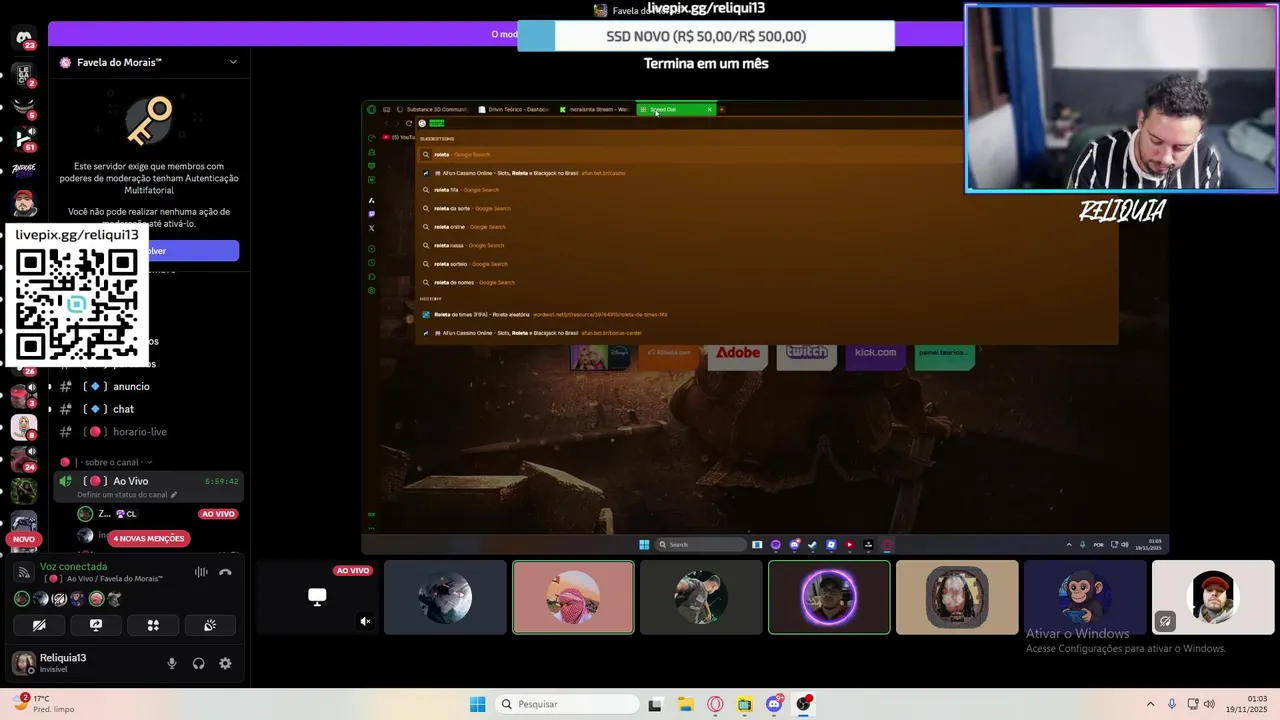Open AFun Cassino afun.bet.br/casino suggestion
This screenshot has width=1280, height=720.
point(766,173)
